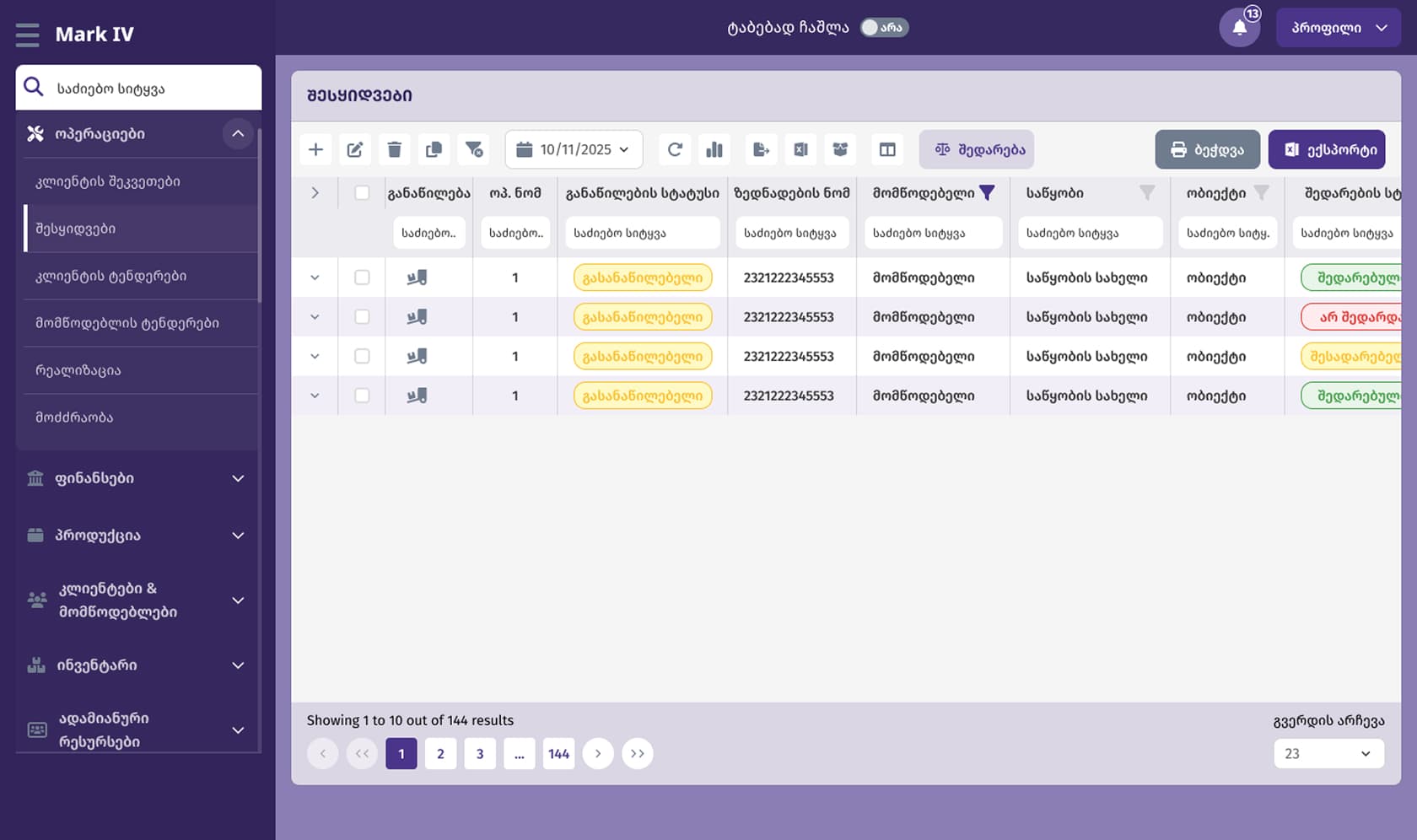Export the table to Excel icon

[800, 149]
